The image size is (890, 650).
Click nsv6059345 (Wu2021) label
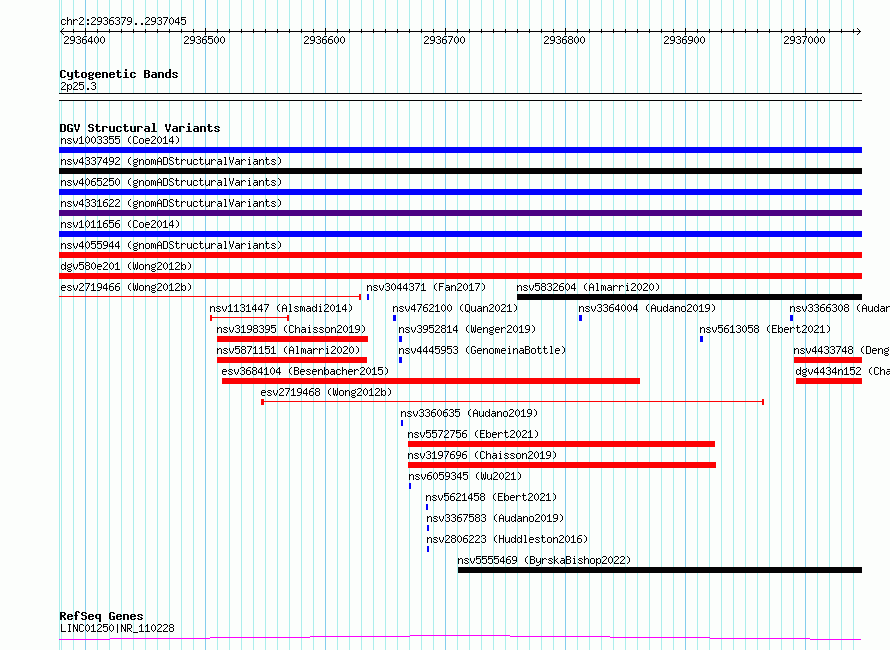[x=465, y=476]
